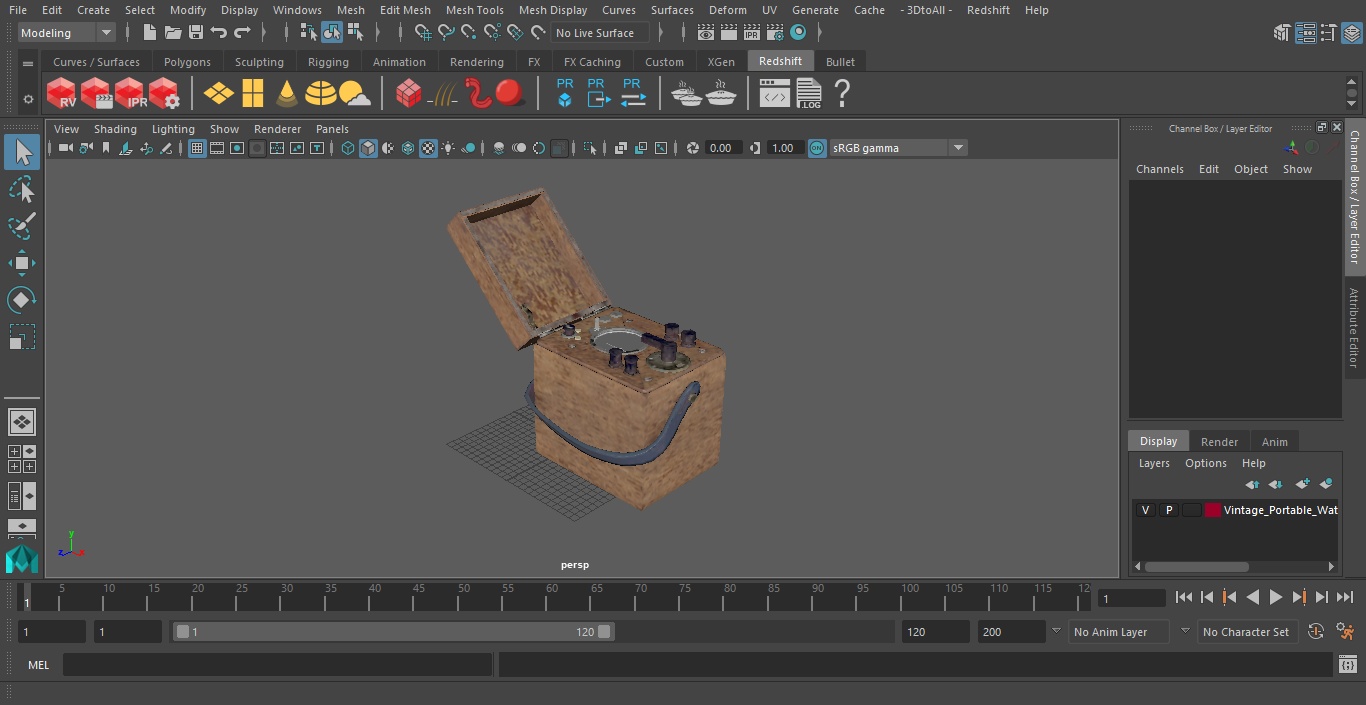Open Redshift help question mark icon
The width and height of the screenshot is (1366, 705).
(842, 94)
